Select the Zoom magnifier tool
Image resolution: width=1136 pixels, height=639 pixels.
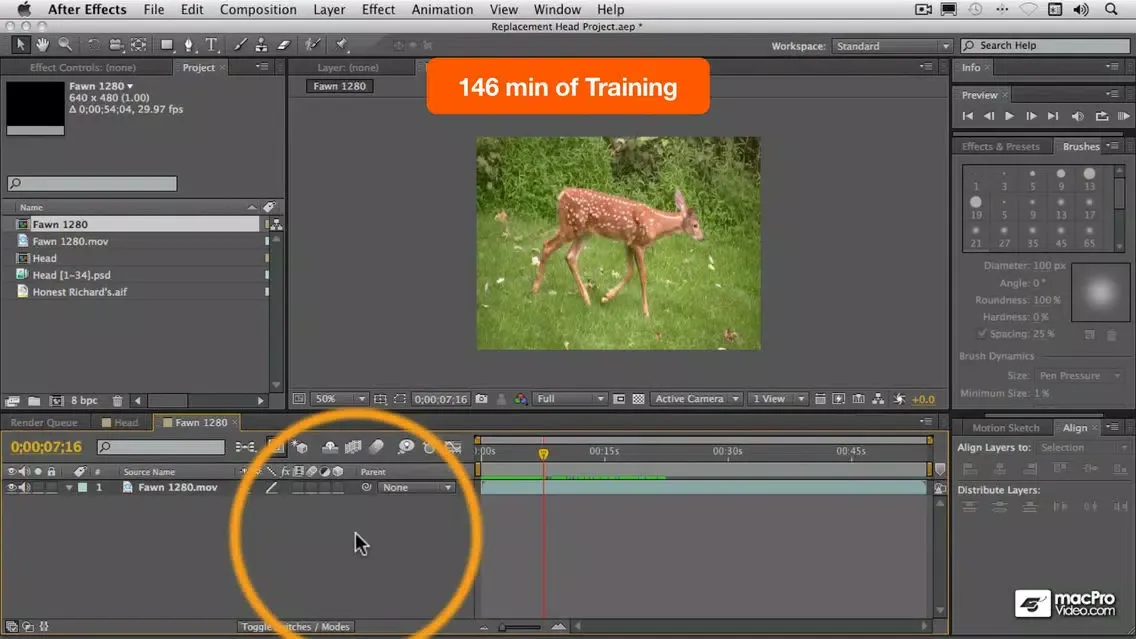point(65,45)
